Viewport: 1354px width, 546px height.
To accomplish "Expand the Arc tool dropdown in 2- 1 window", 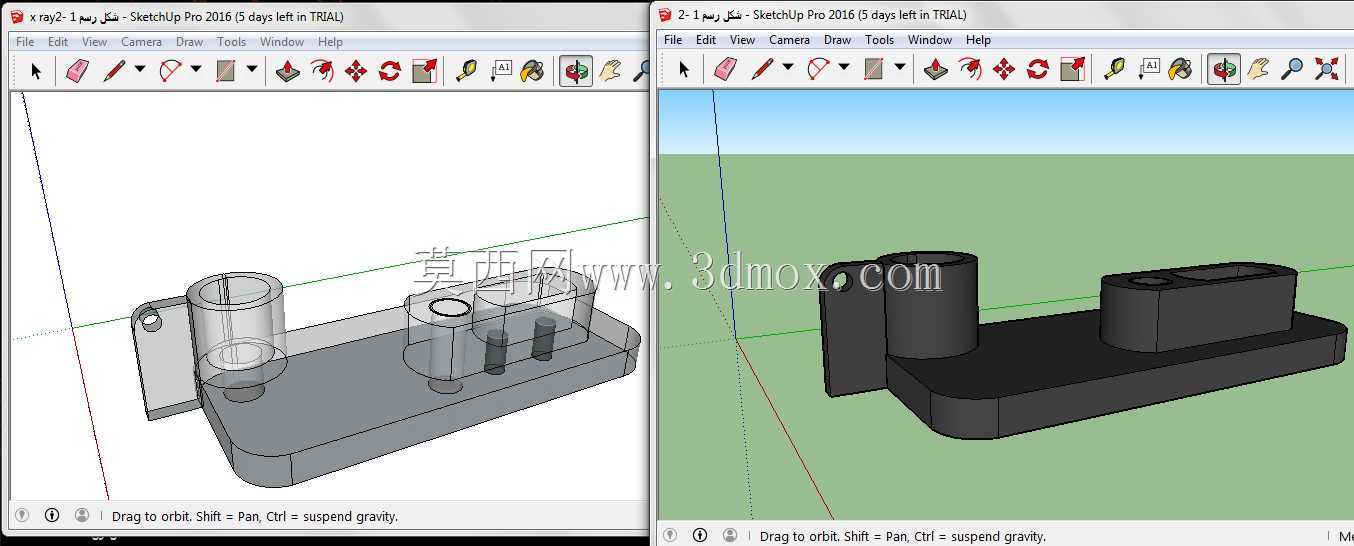I will 843,68.
